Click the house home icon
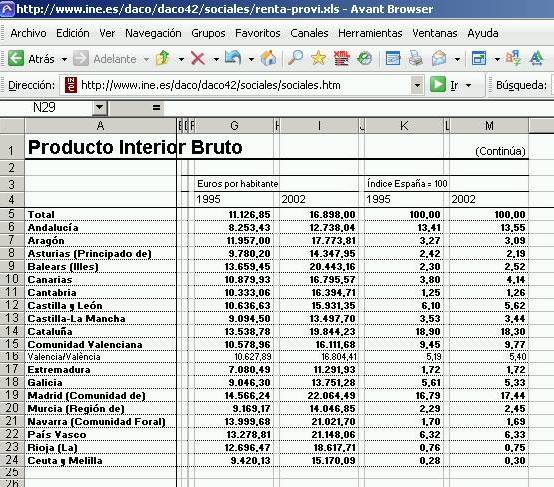This screenshot has height=487, width=554. coord(269,58)
